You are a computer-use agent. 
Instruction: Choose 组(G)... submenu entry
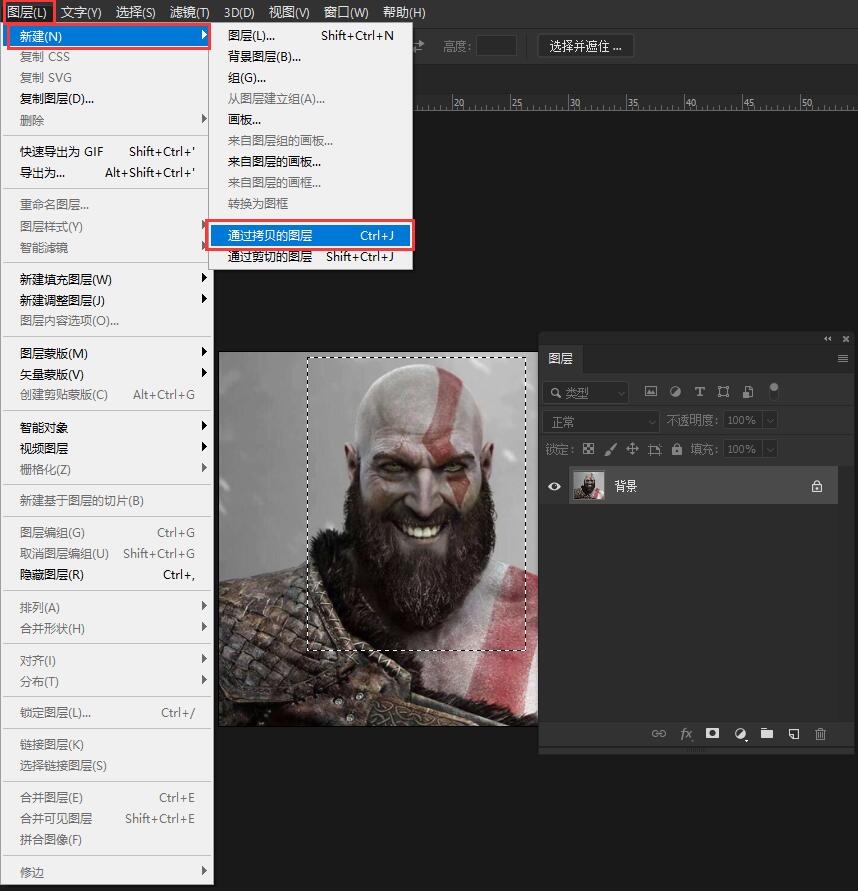[310, 78]
